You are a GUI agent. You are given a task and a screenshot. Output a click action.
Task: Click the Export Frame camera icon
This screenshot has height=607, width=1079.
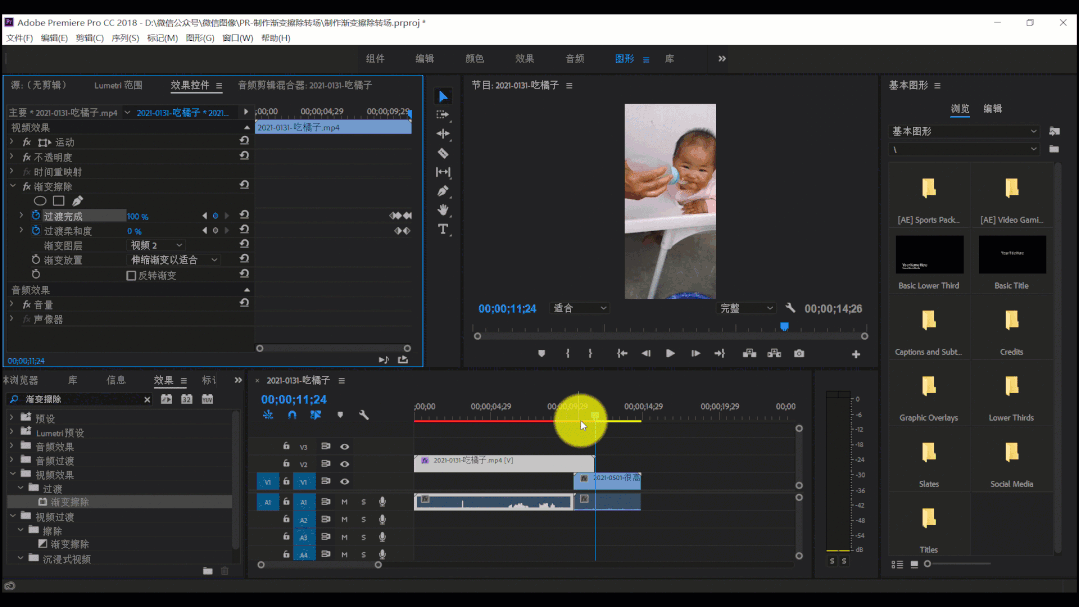[799, 353]
